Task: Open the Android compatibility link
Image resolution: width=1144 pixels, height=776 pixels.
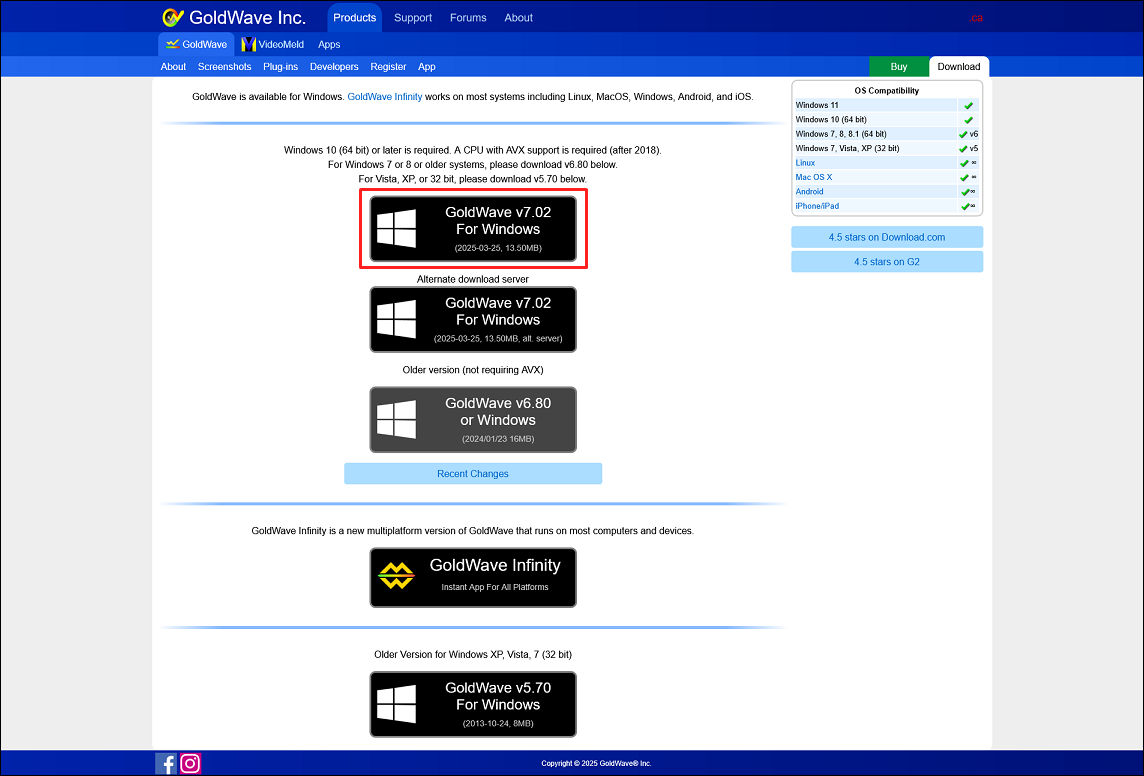Action: point(809,192)
